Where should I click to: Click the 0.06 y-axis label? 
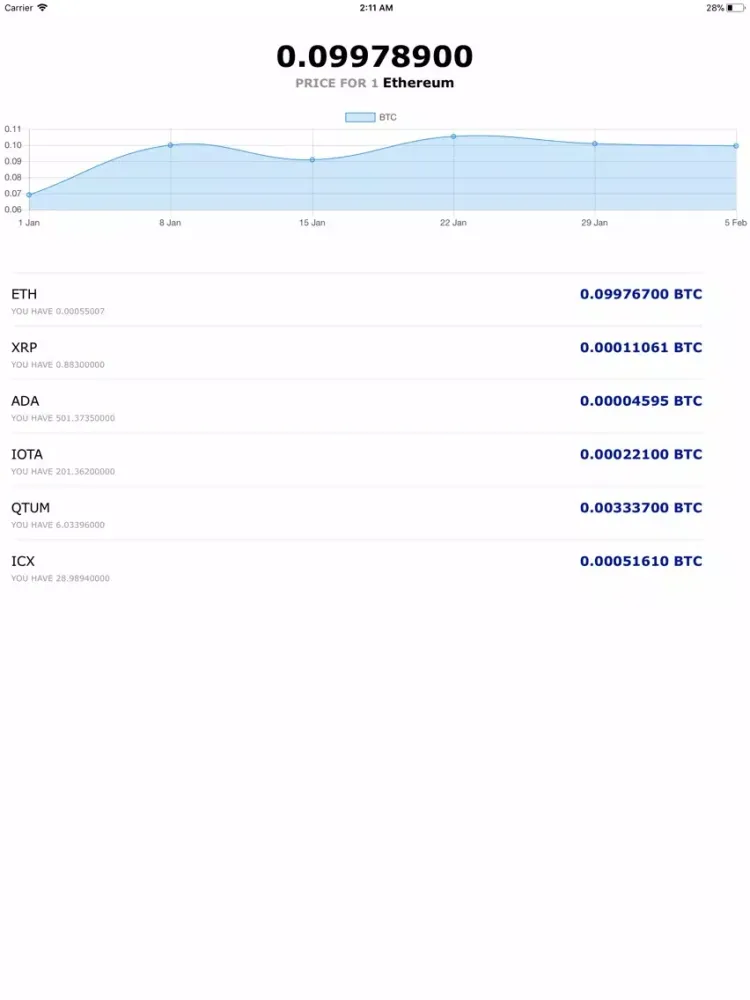point(13,209)
